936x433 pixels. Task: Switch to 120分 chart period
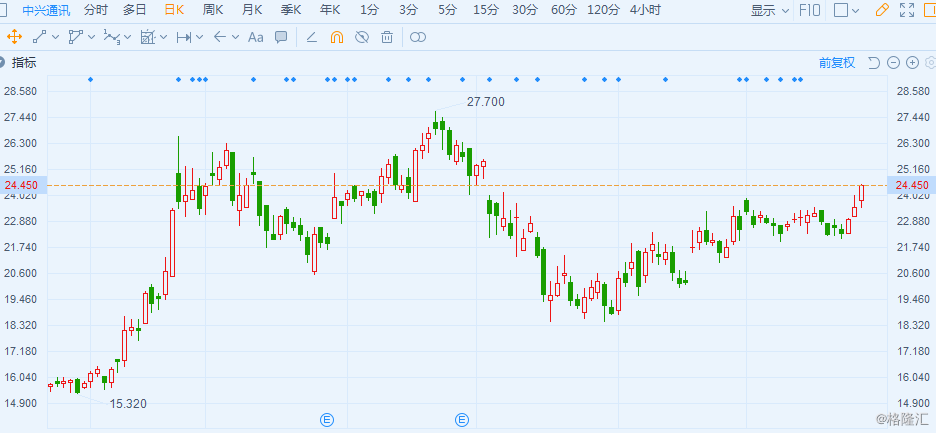tap(604, 10)
